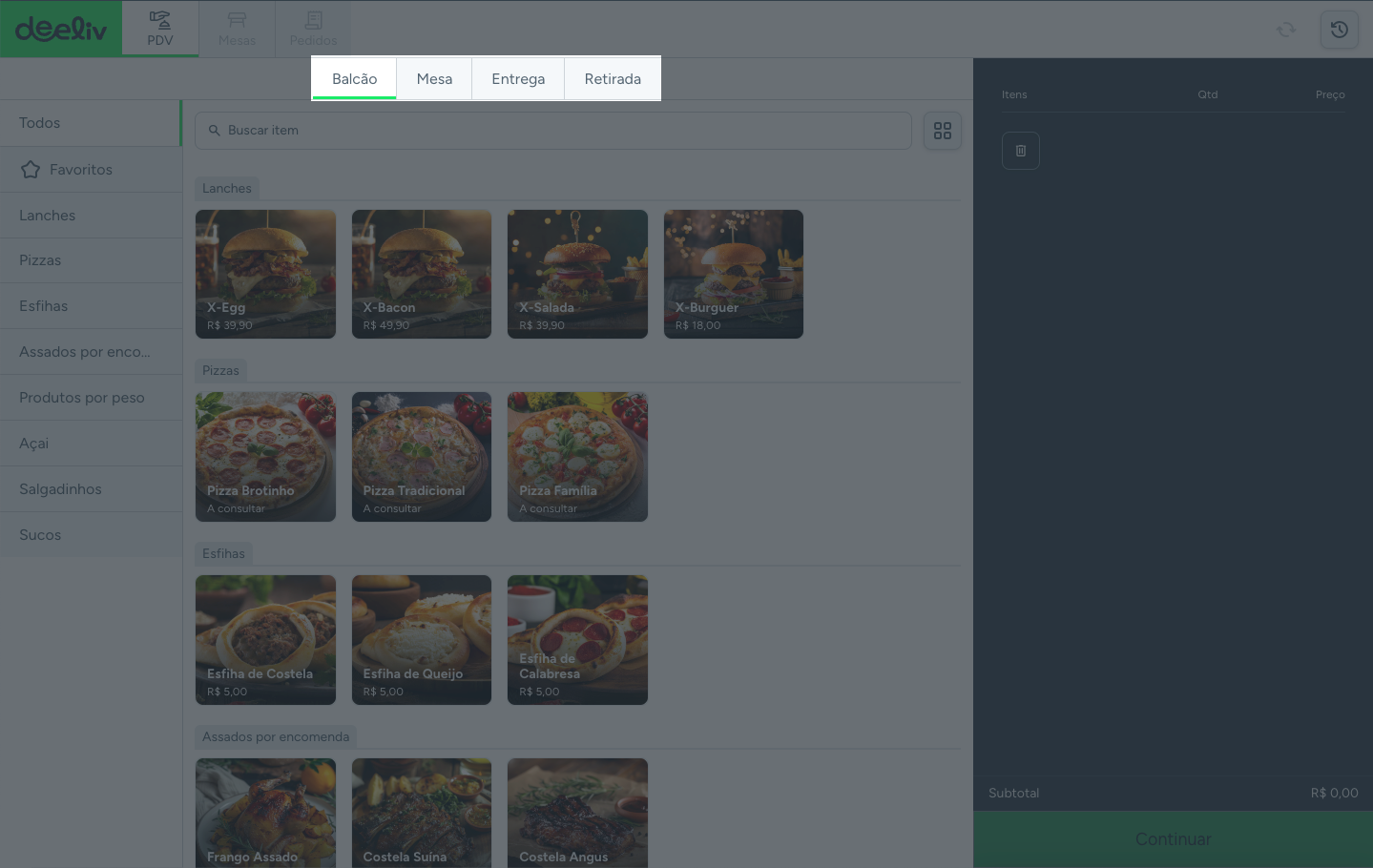Select the Pizza Família product card
Image resolution: width=1373 pixels, height=868 pixels.
click(577, 457)
